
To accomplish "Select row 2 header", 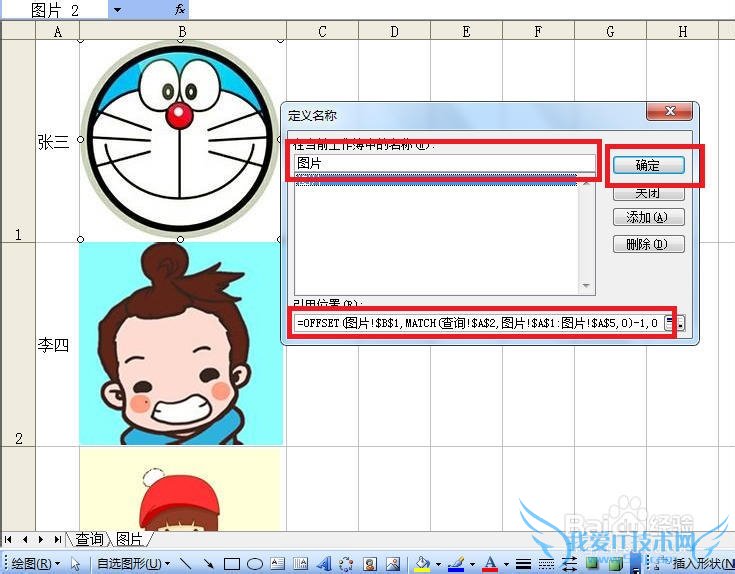I will tap(18, 344).
